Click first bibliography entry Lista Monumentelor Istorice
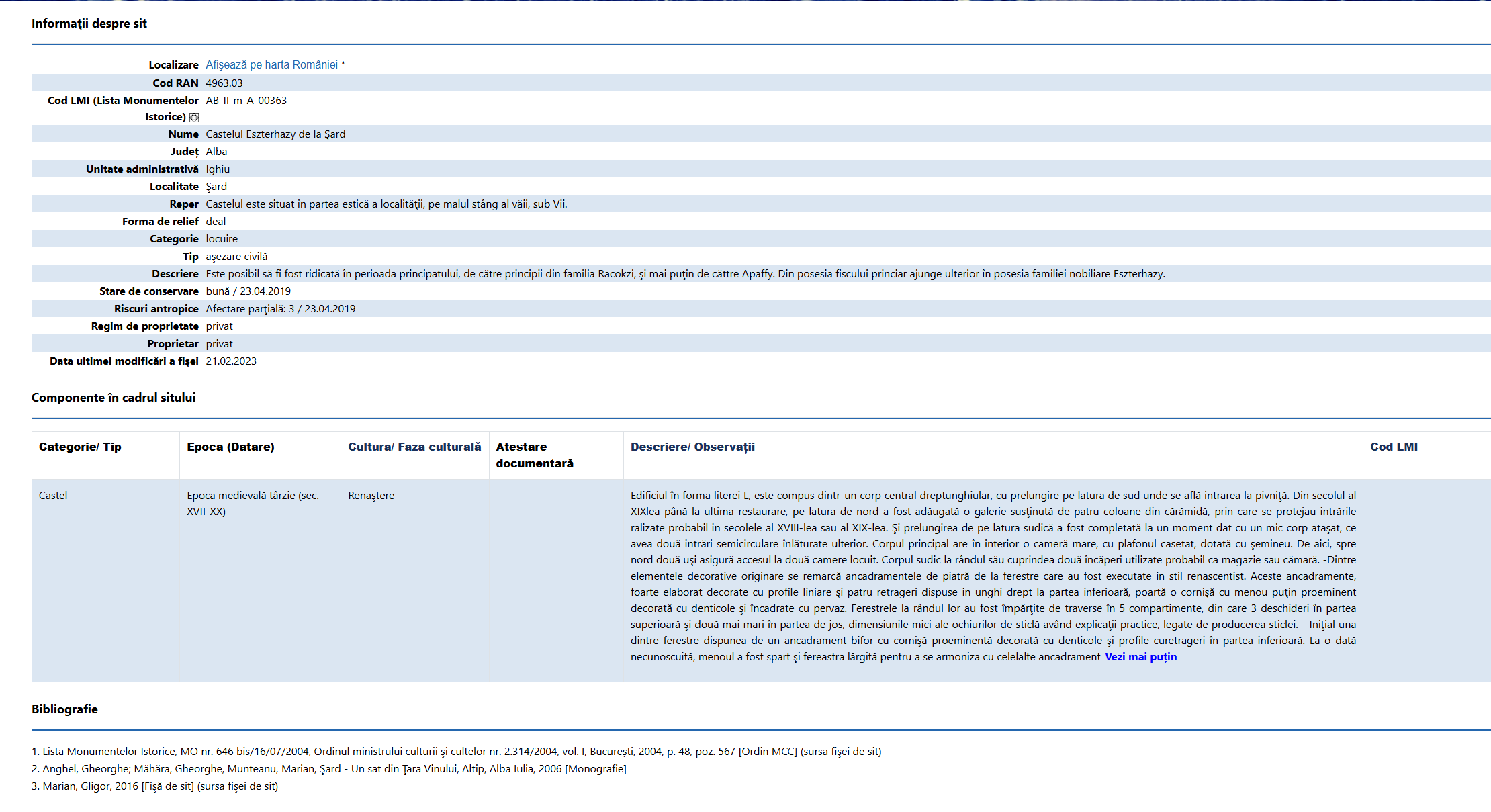This screenshot has height=812, width=1491. [457, 751]
